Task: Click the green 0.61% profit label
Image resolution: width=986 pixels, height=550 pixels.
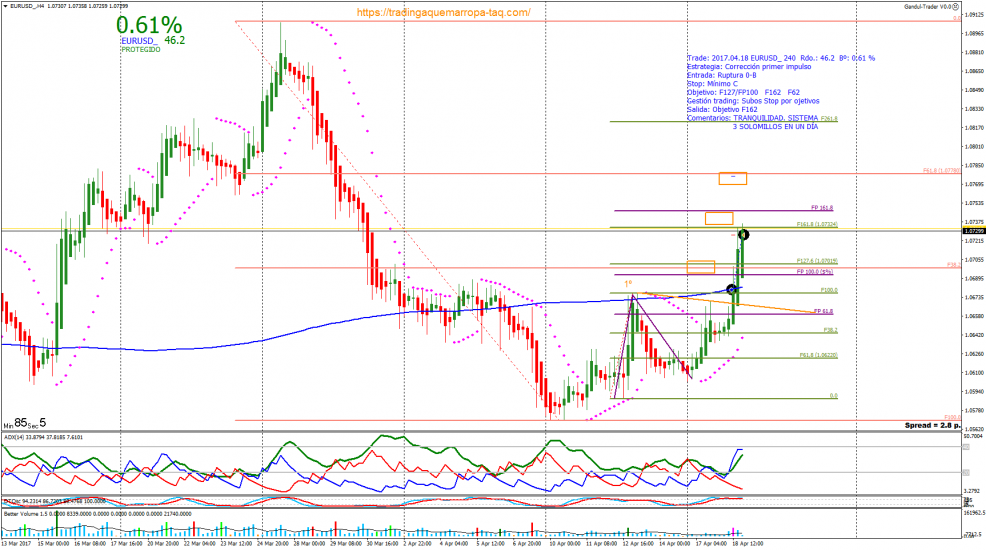Action: click(148, 24)
